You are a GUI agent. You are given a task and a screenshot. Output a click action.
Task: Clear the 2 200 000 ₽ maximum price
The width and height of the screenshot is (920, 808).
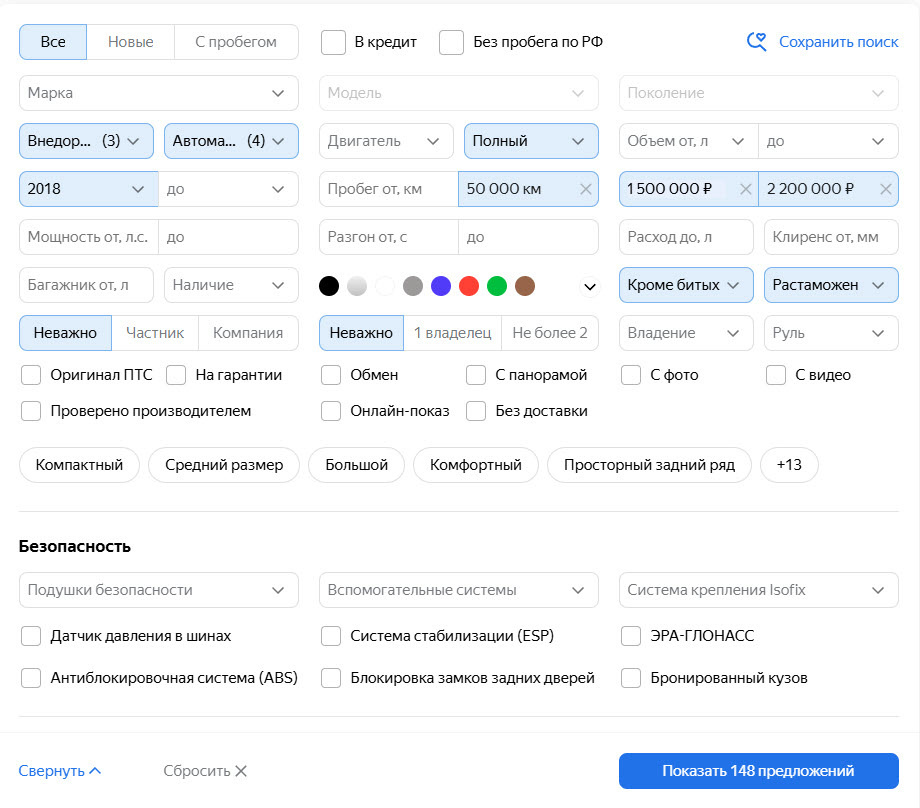(x=885, y=189)
